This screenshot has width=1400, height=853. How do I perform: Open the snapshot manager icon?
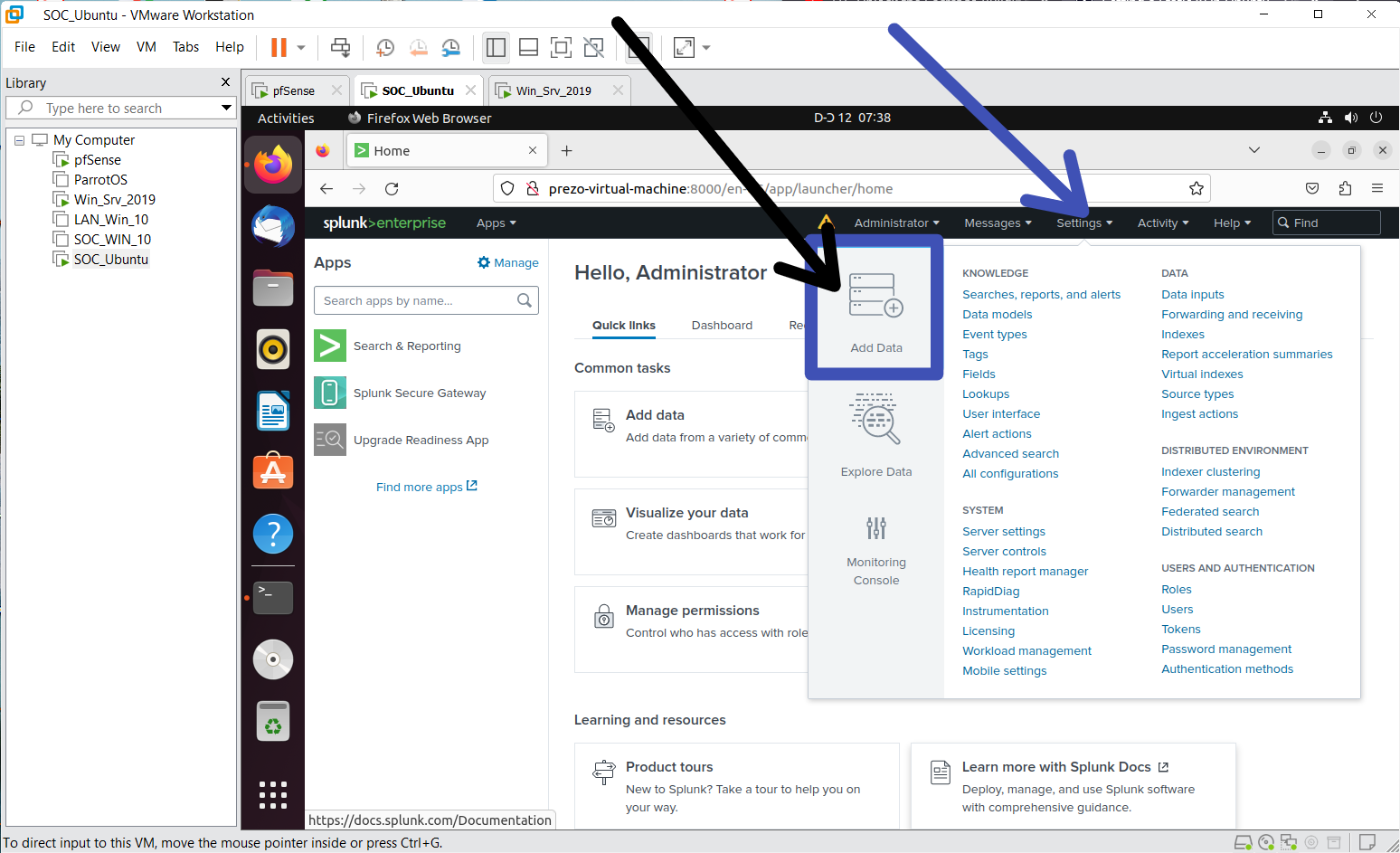[450, 47]
